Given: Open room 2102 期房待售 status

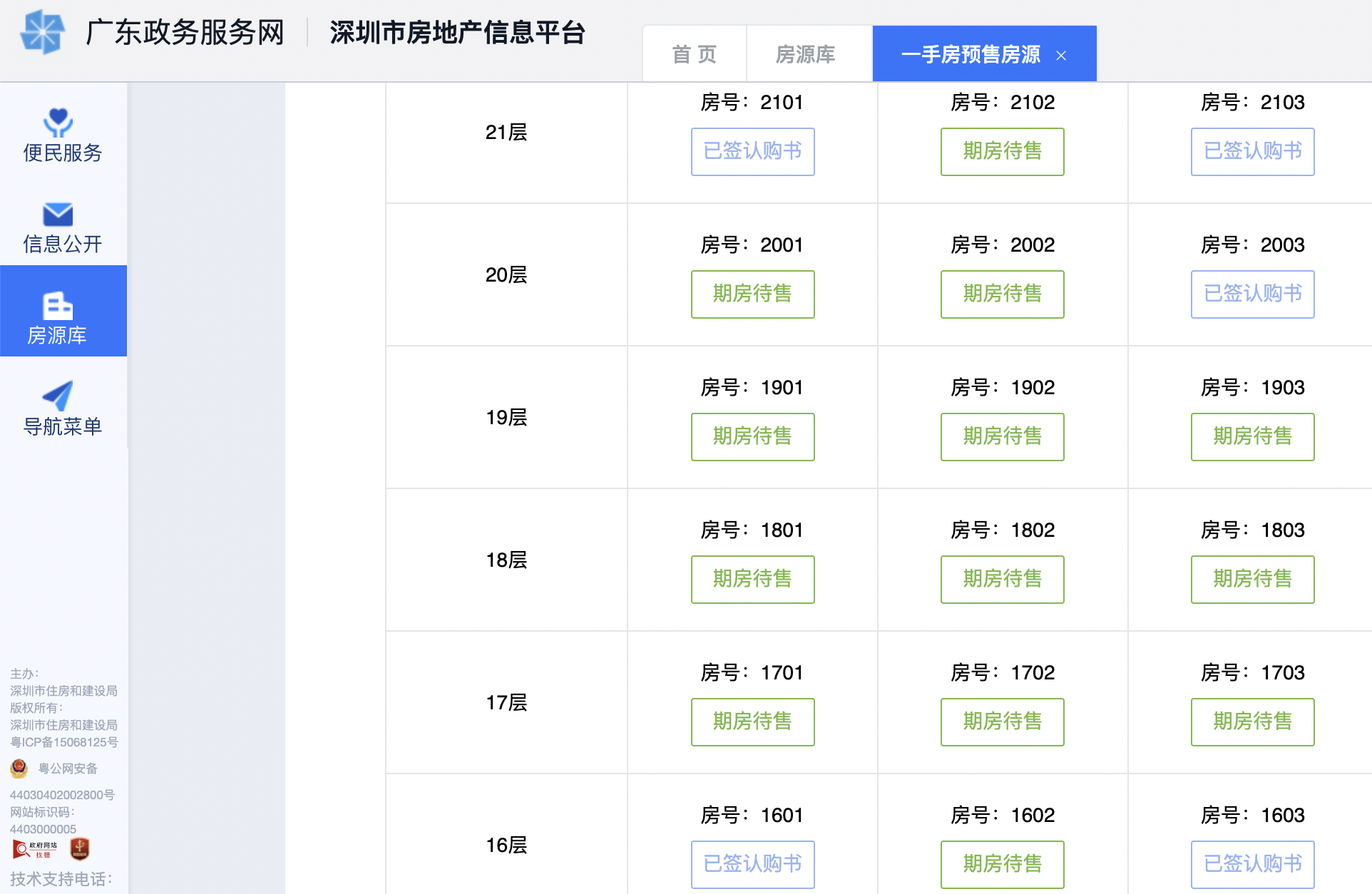Looking at the screenshot, I should (1002, 151).
